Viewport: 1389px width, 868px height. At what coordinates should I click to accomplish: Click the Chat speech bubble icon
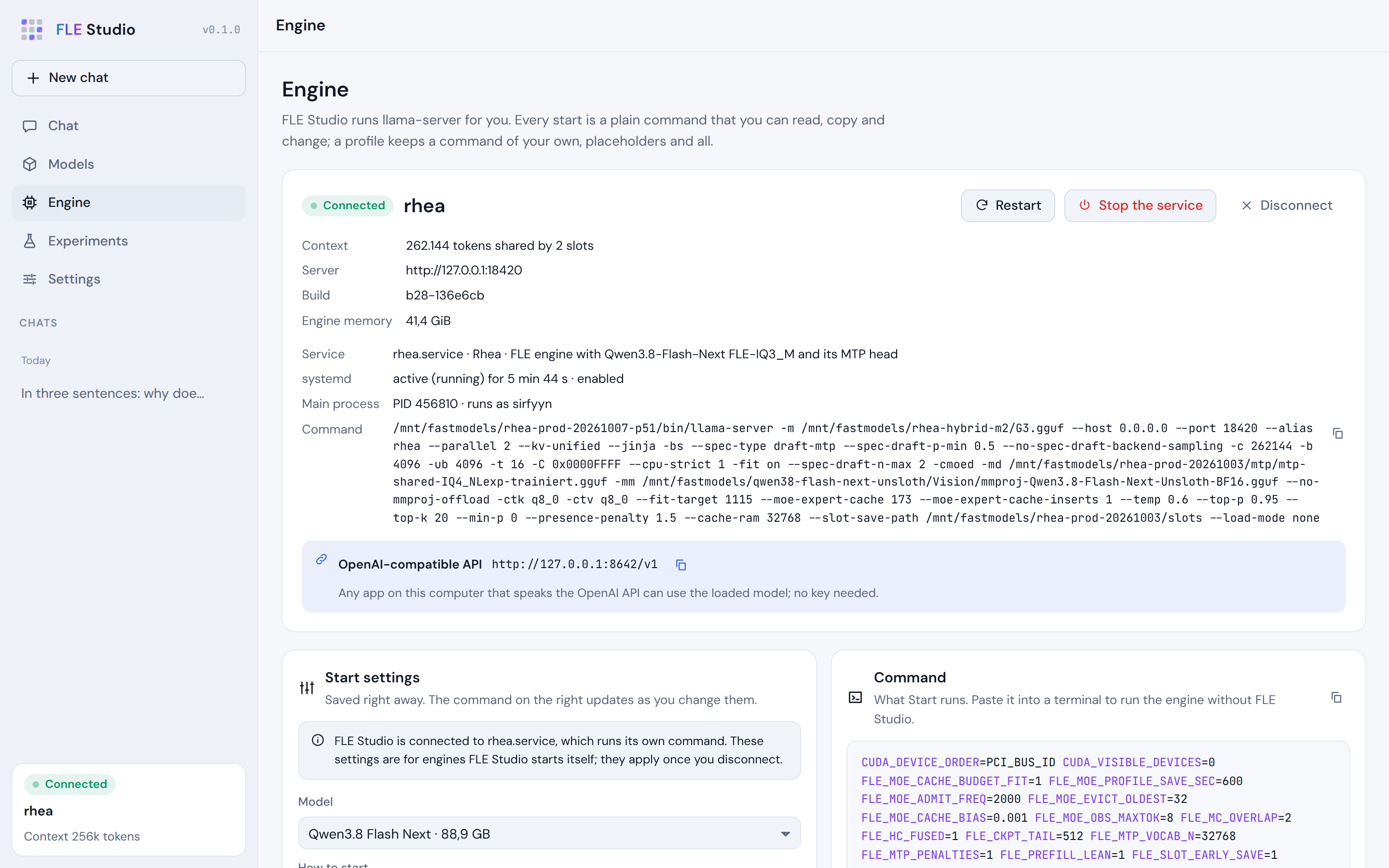pos(30,126)
